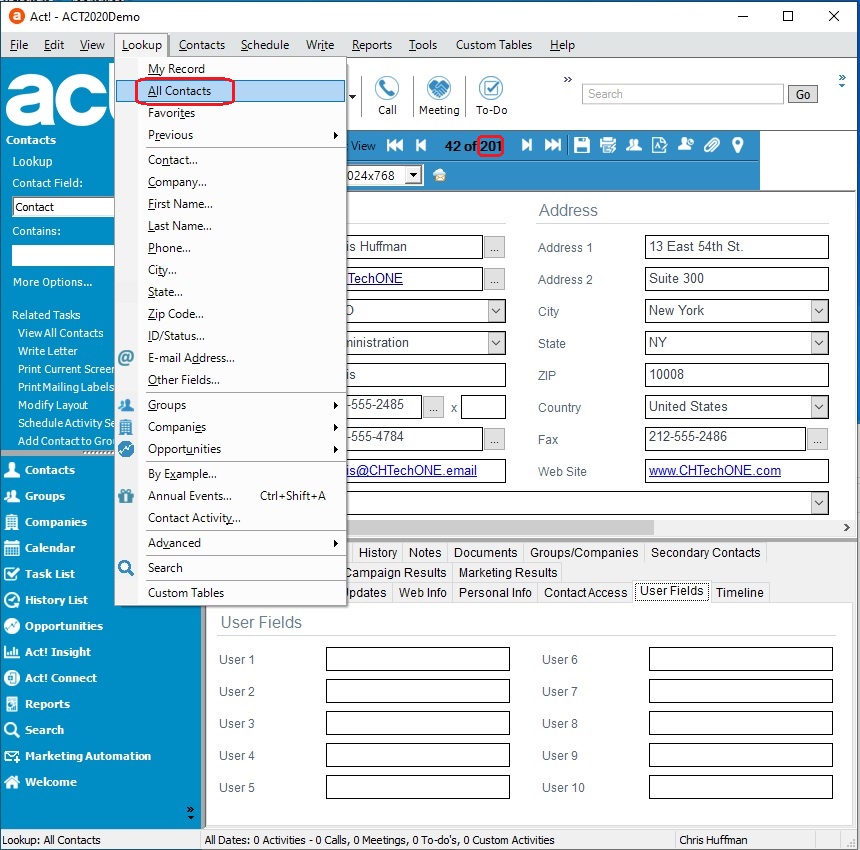The width and height of the screenshot is (860, 850).
Task: Open sidebar Search with magnifier icon
Action: point(34,730)
